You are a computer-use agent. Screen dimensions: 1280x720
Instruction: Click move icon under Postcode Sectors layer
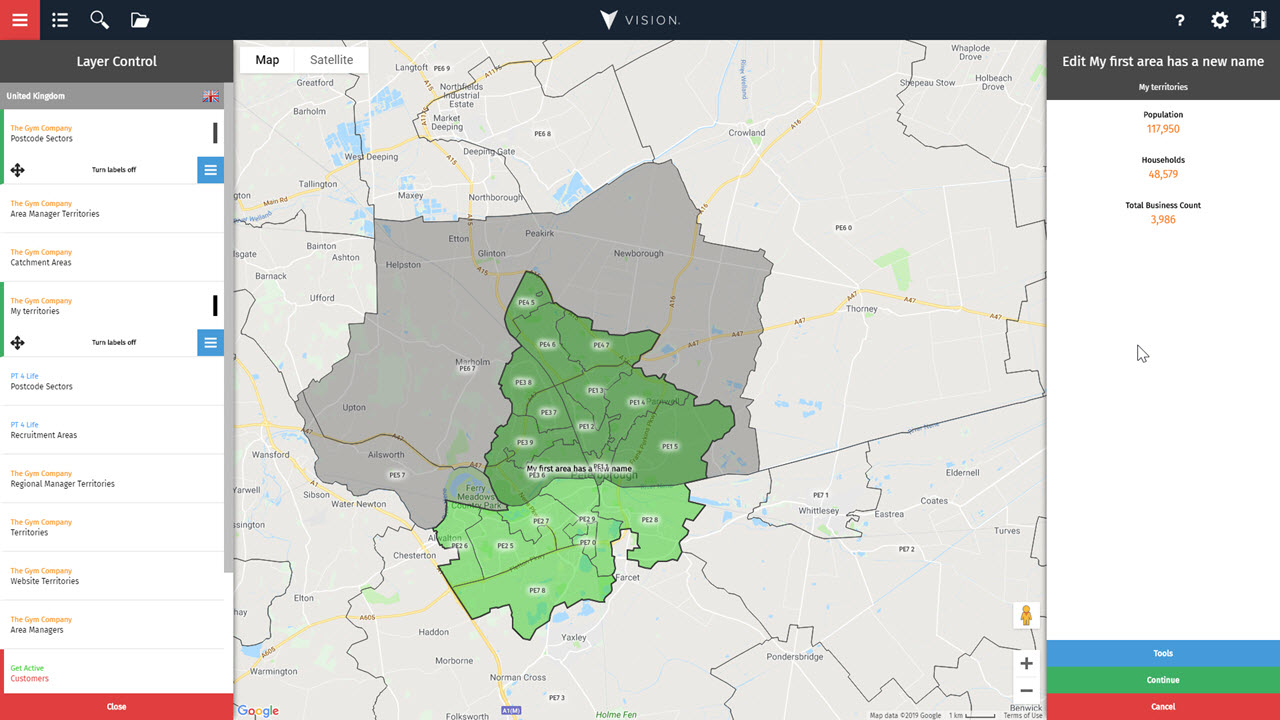click(17, 170)
